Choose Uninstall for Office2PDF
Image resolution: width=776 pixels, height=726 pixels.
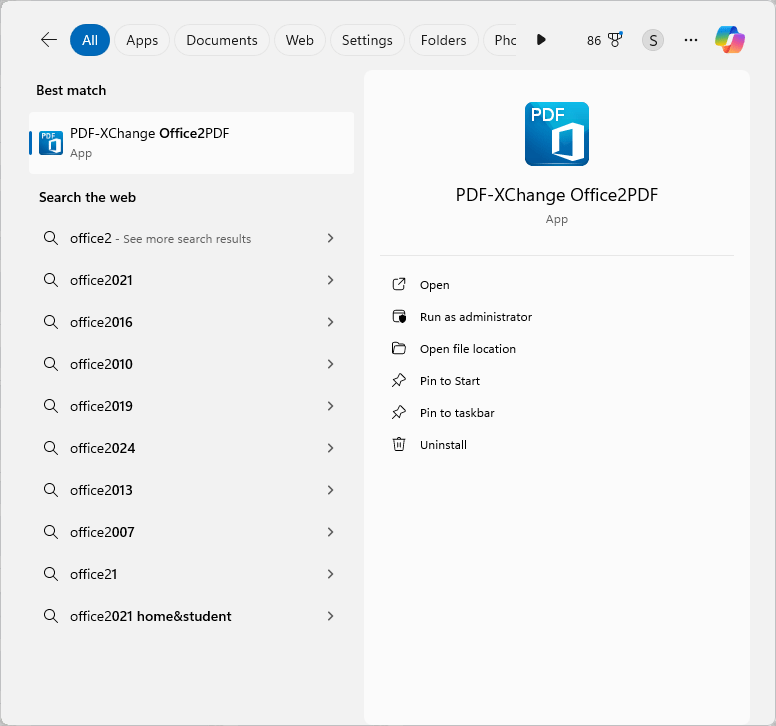click(x=557, y=444)
